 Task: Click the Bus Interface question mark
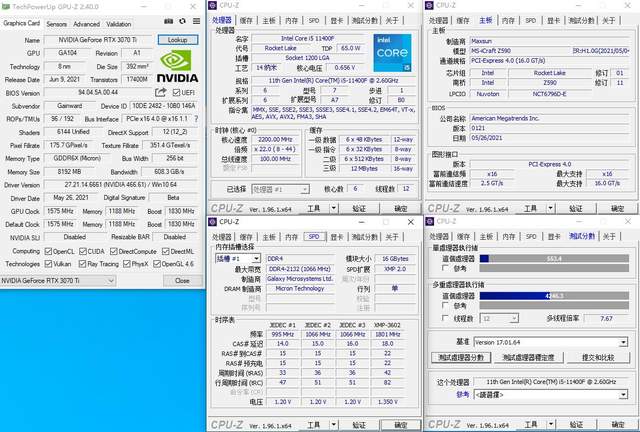[x=196, y=119]
